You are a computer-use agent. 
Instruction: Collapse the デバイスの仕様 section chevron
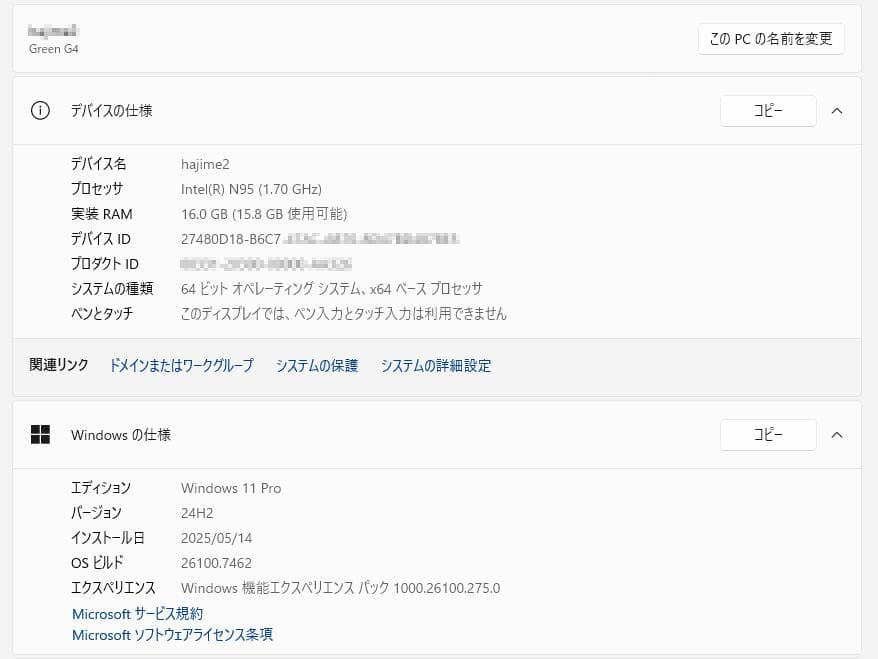click(837, 111)
